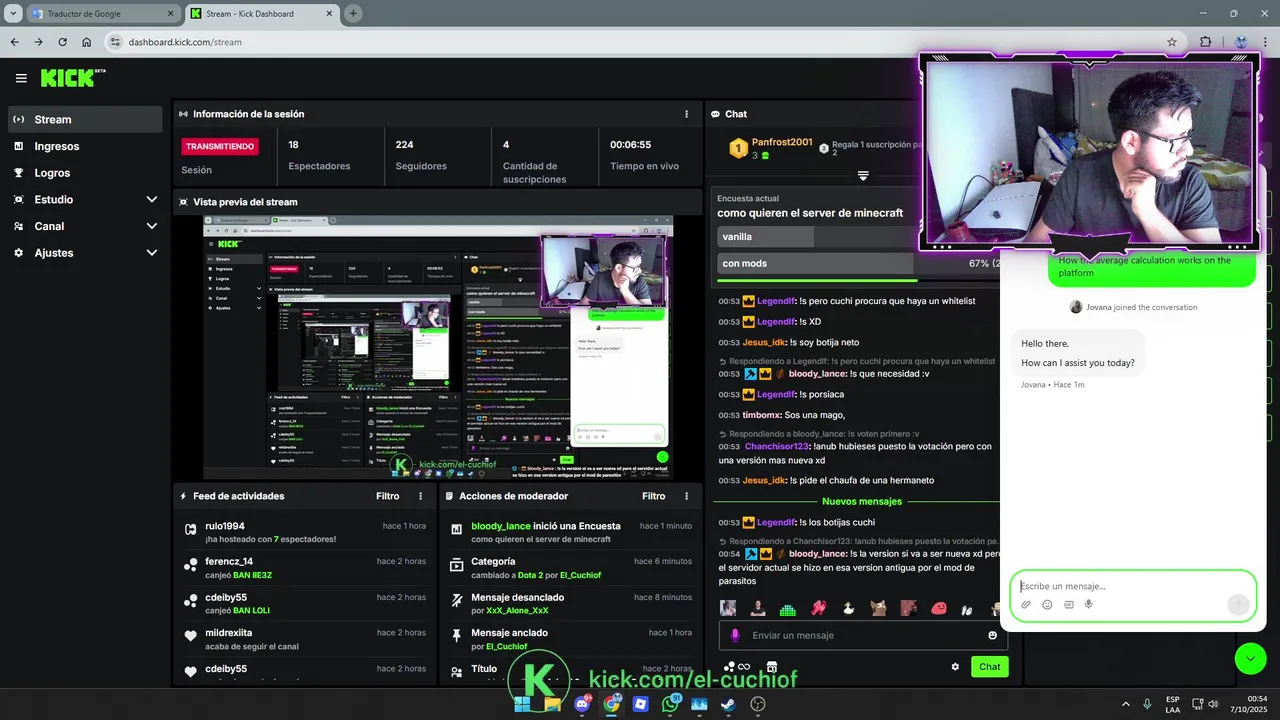
Task: Click the poll icon beside bloody_lance Encuesta
Action: (456, 529)
